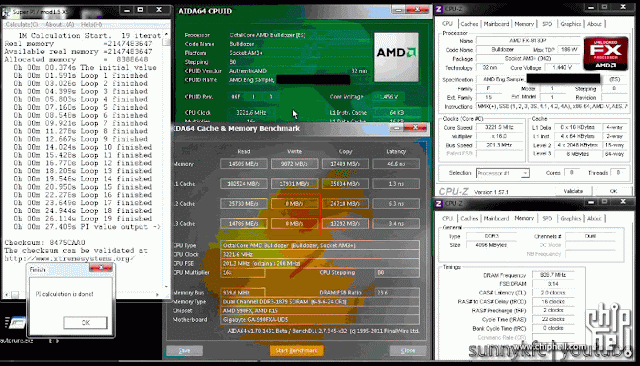640x366 pixels.
Task: Click the AMD FX logo in CPU-Z
Action: pos(606,53)
